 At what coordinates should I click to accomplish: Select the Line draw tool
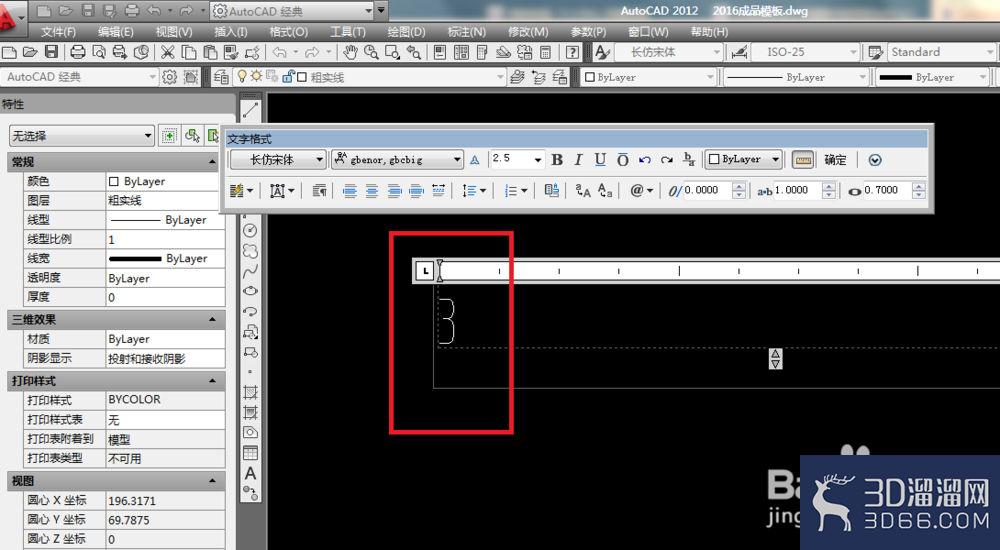[250, 110]
